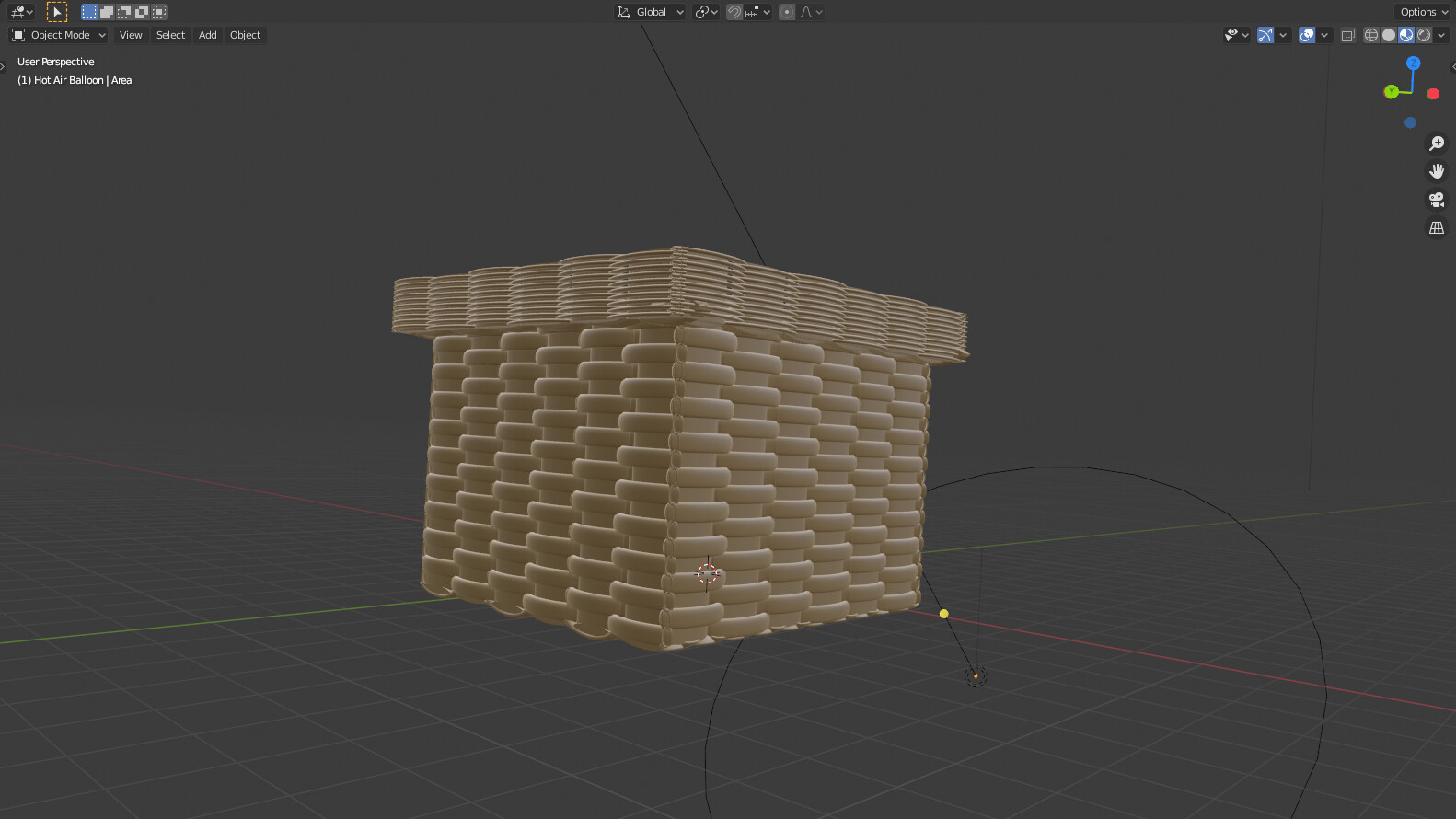Toggle X-Ray display
Viewport: 1456px width, 819px height.
coord(1347,35)
